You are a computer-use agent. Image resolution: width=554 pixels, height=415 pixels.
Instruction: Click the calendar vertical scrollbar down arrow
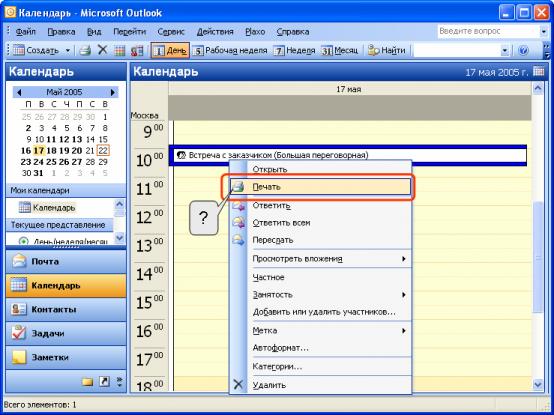[x=538, y=384]
